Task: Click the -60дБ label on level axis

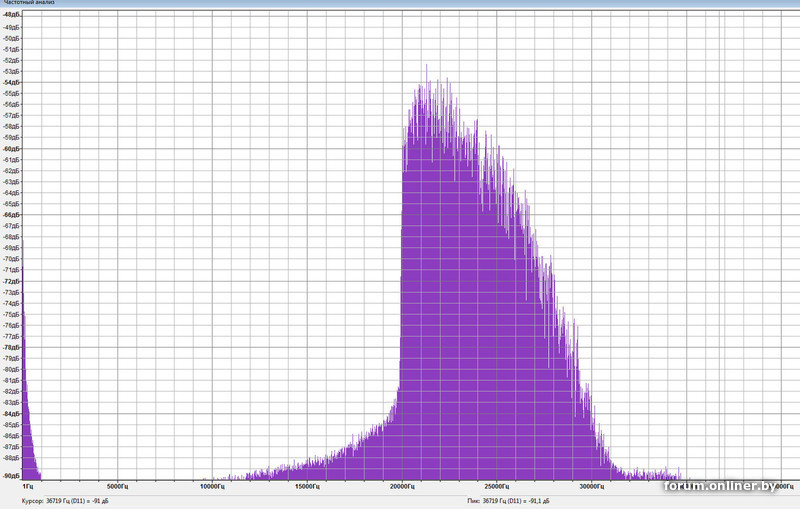Action: click(x=11, y=148)
